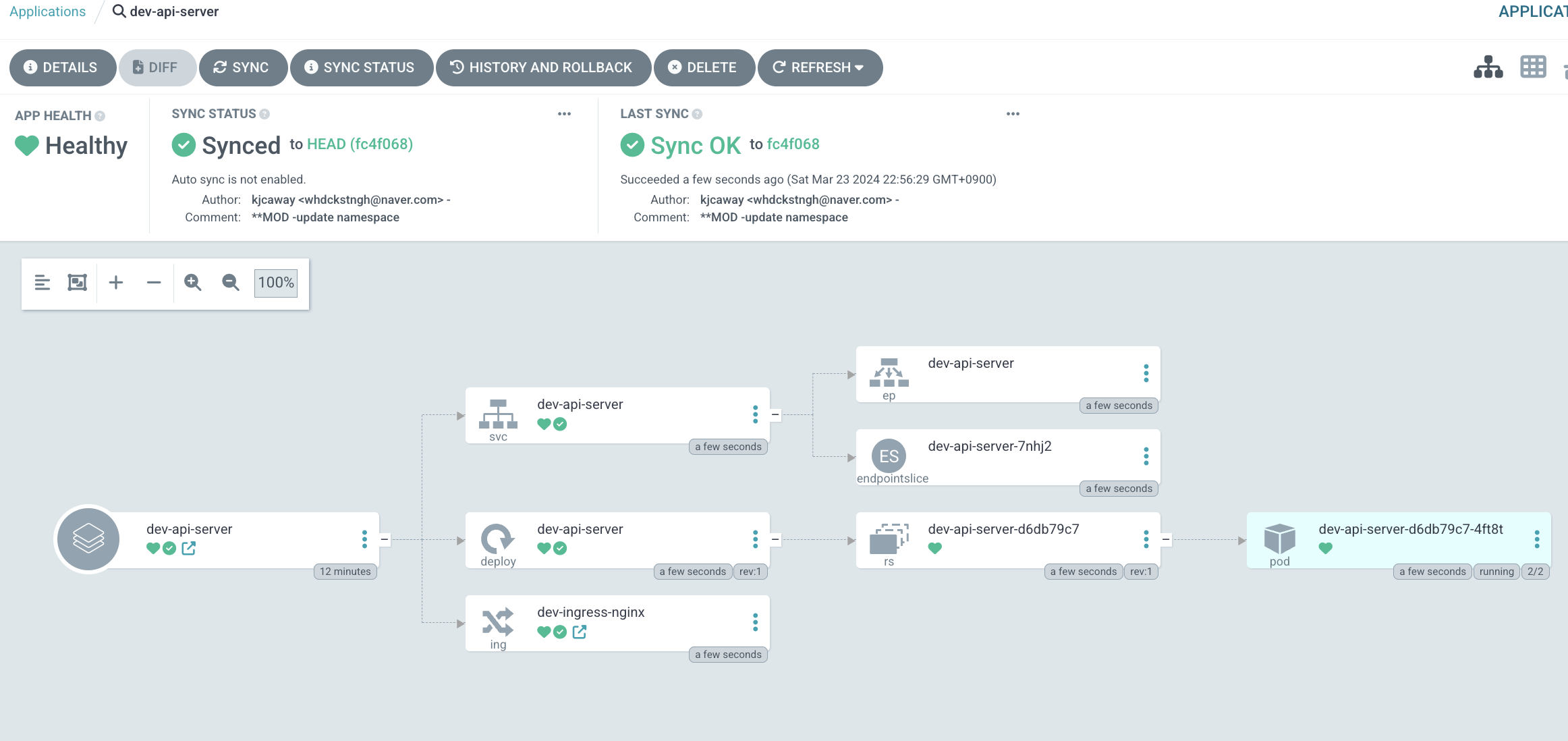Click the rev:1 tag on the deploy node
Viewport: 1568px width, 741px height.
[750, 572]
